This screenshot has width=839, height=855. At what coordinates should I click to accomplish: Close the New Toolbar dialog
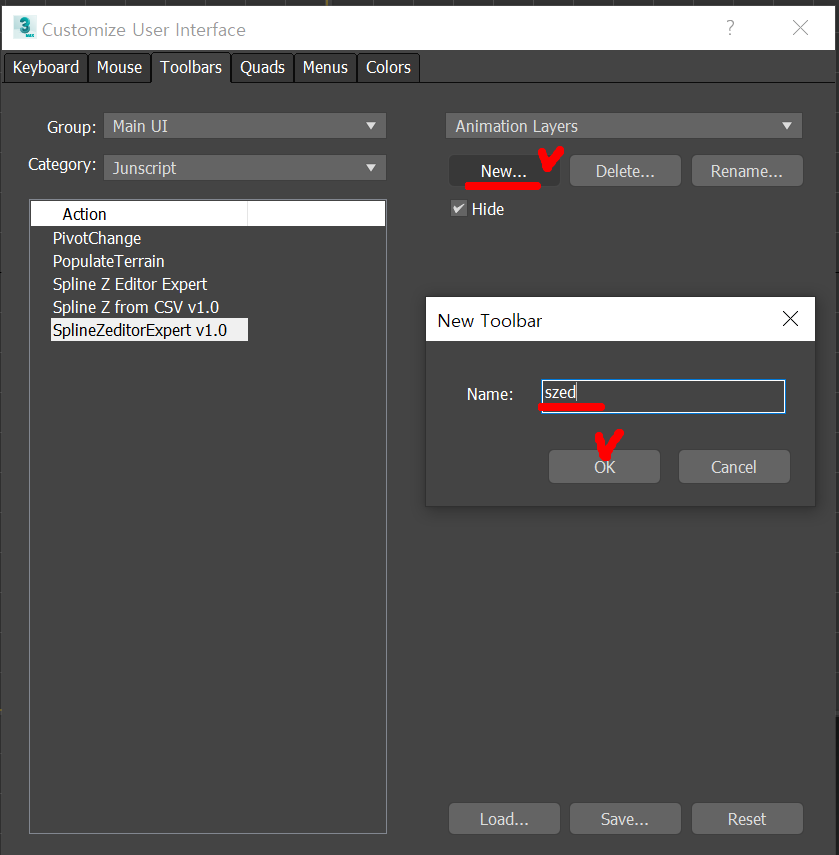790,319
